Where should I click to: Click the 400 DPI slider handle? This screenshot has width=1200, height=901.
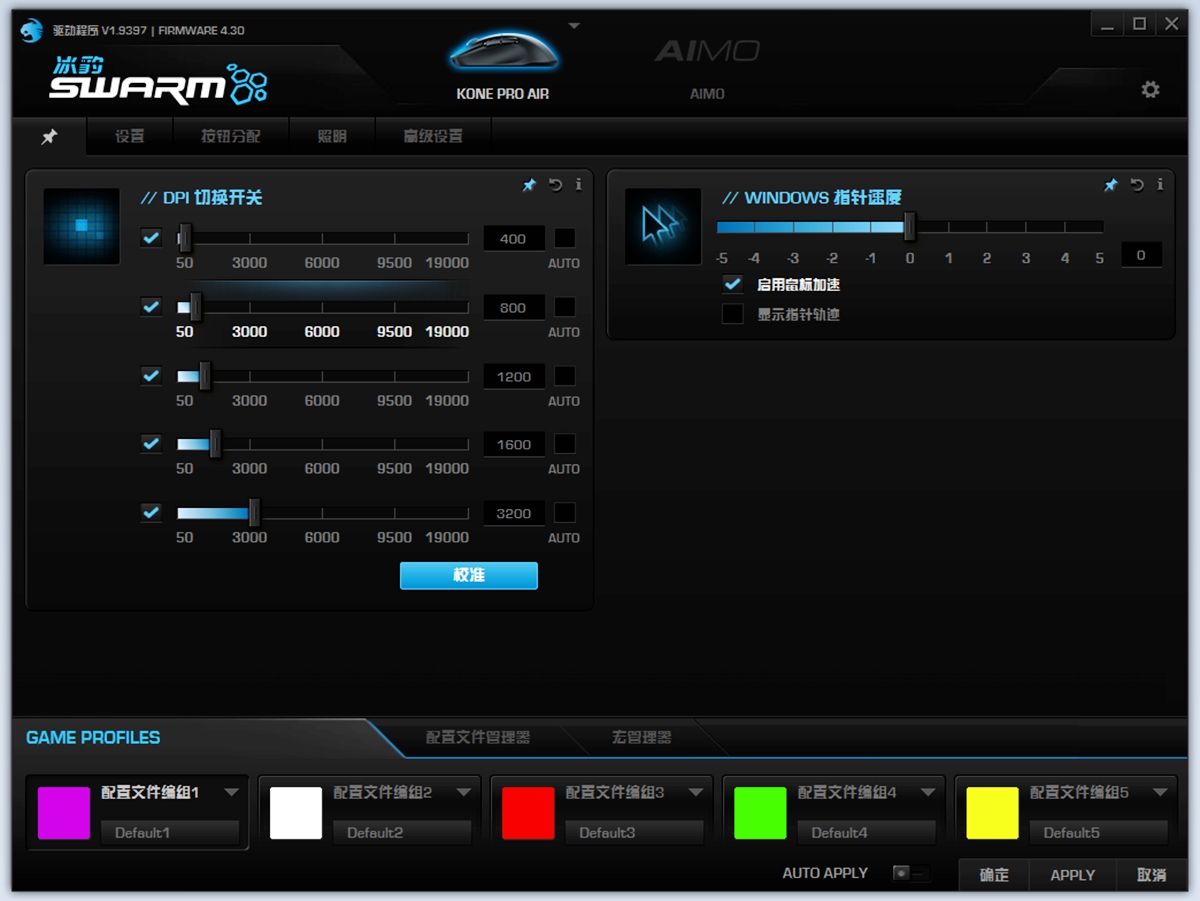click(x=185, y=238)
